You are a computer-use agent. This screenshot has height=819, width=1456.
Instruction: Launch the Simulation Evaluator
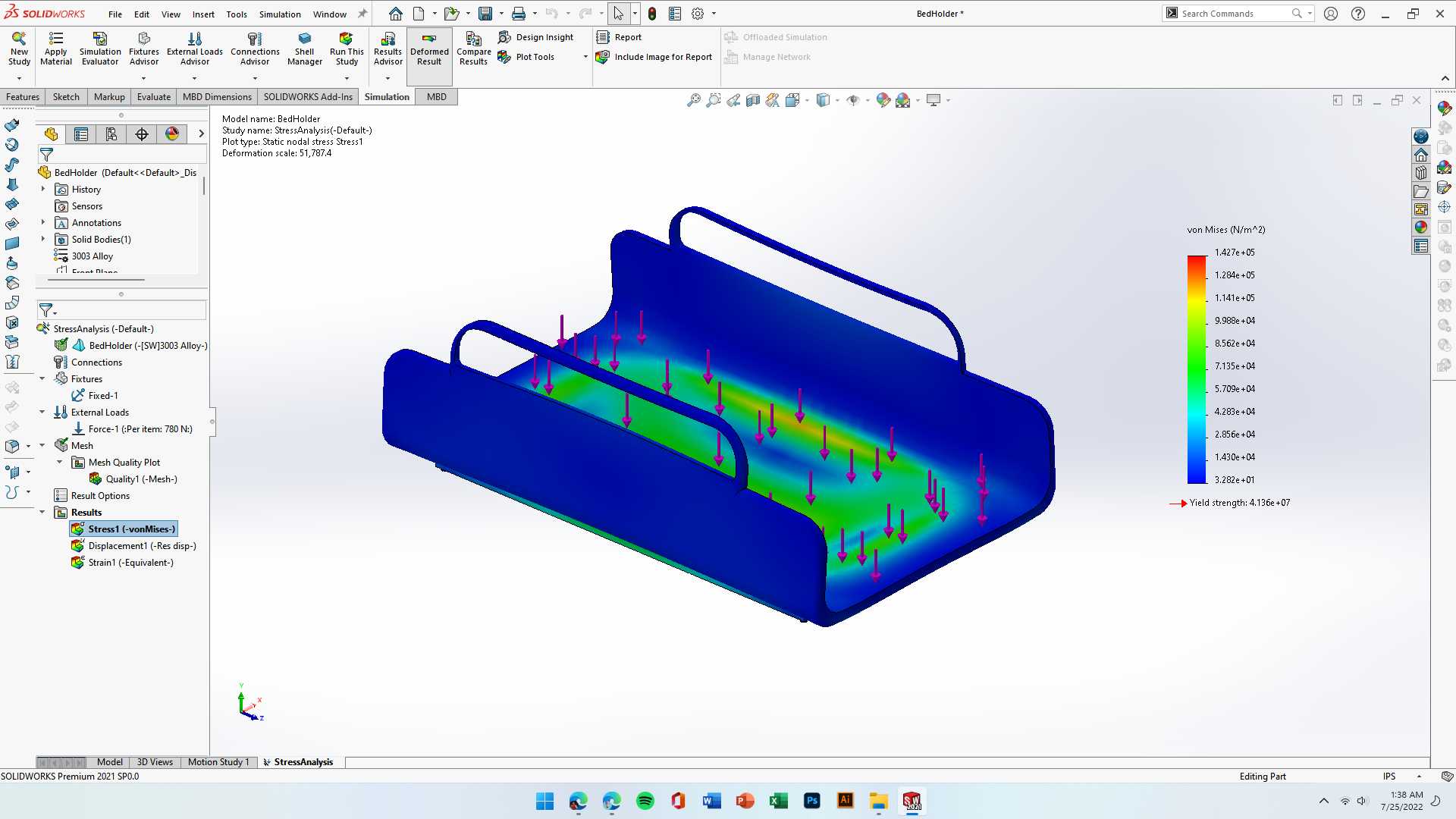click(100, 49)
